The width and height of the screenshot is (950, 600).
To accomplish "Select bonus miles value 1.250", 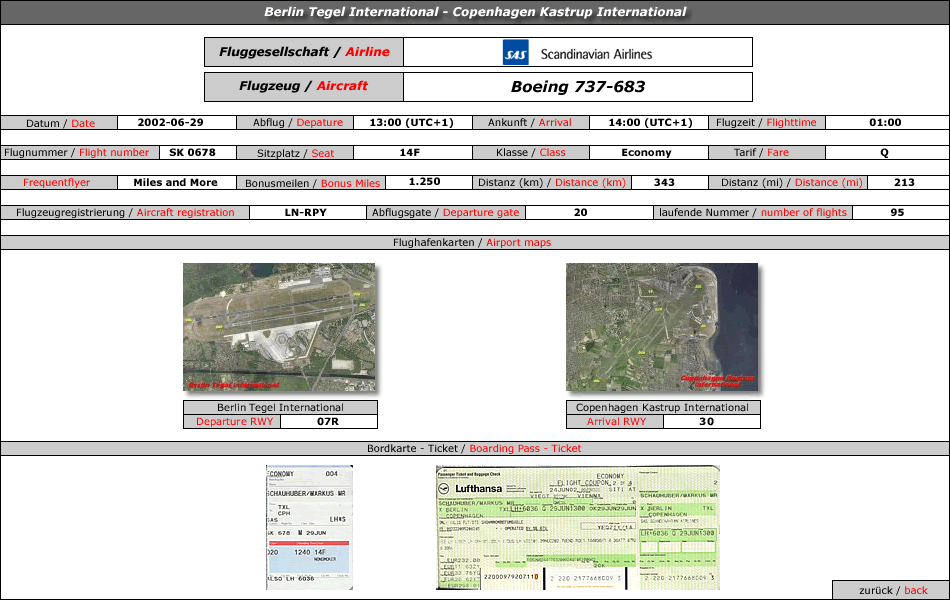I will (x=425, y=182).
